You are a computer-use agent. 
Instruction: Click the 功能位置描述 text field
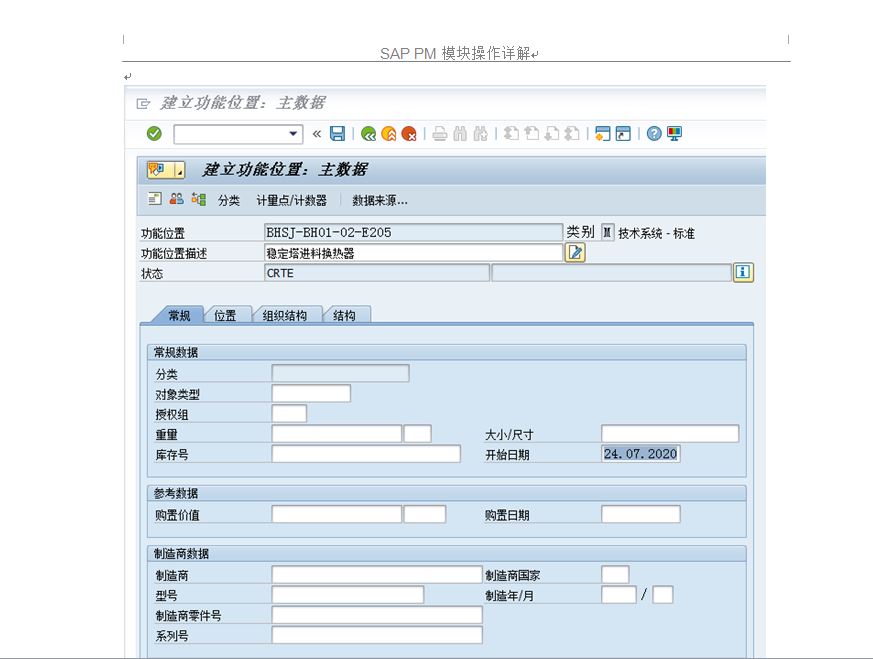click(x=414, y=253)
